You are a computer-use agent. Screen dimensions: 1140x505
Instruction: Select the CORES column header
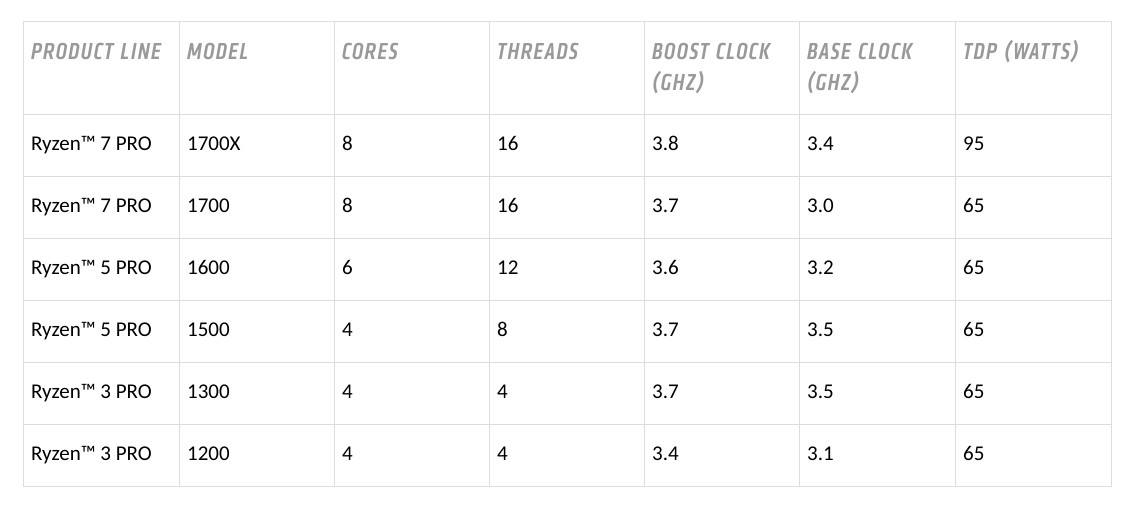[x=370, y=52]
